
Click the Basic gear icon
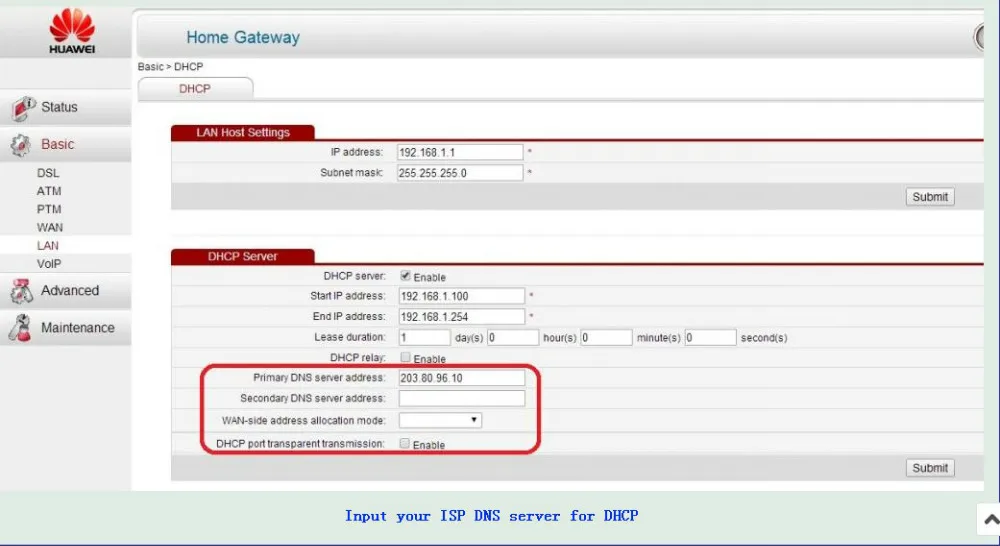point(20,145)
